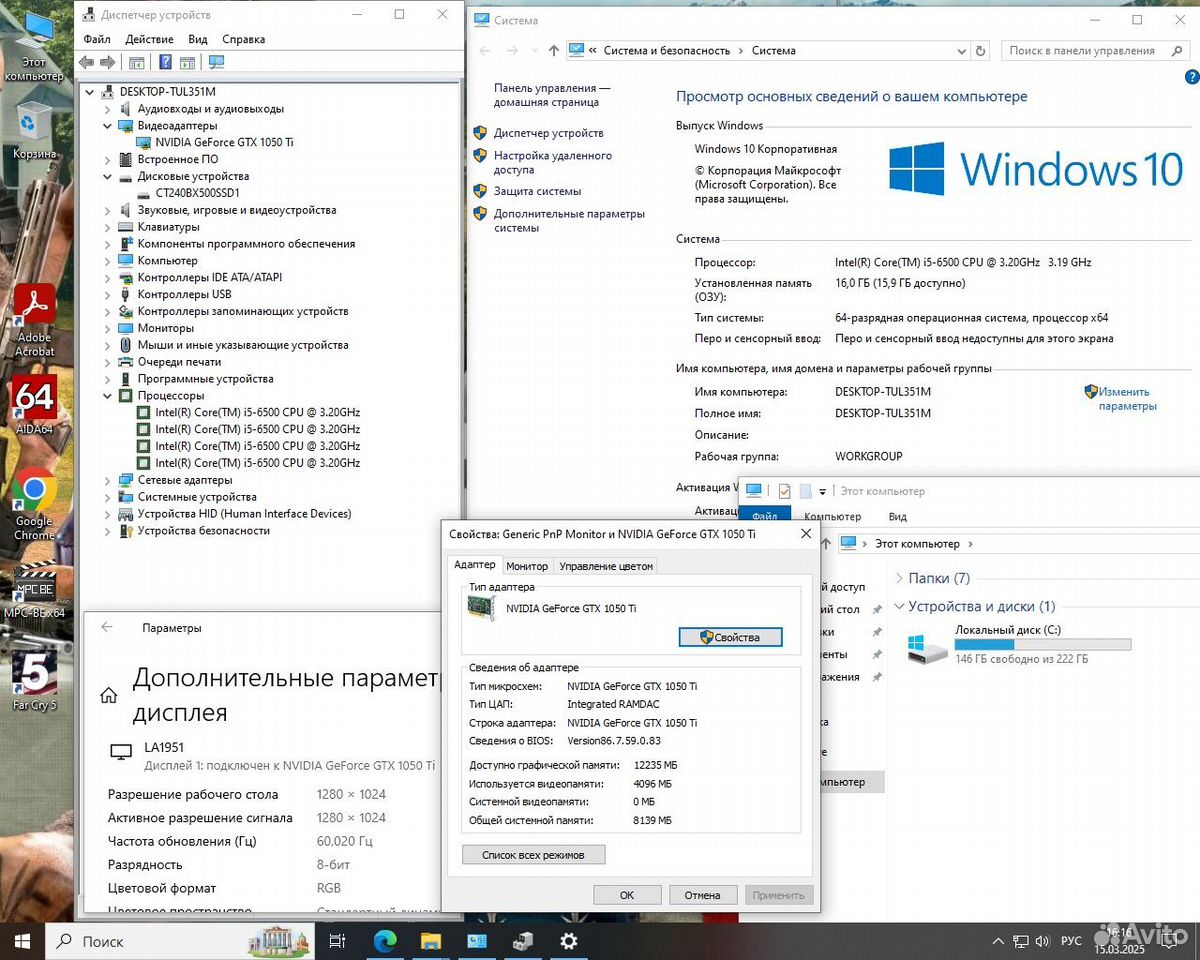The width and height of the screenshot is (1200, 960).
Task: Select the MPC-BE x64 desktop shortcut
Action: point(34,590)
